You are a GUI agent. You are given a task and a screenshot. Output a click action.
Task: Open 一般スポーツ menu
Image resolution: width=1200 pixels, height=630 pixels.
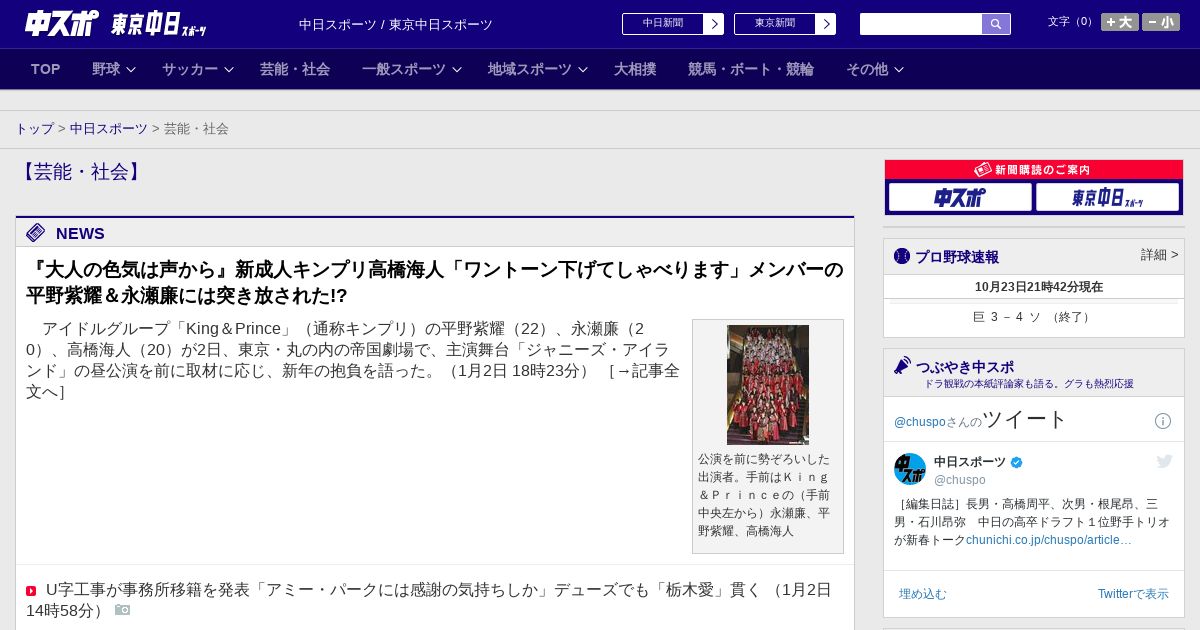pyautogui.click(x=404, y=69)
